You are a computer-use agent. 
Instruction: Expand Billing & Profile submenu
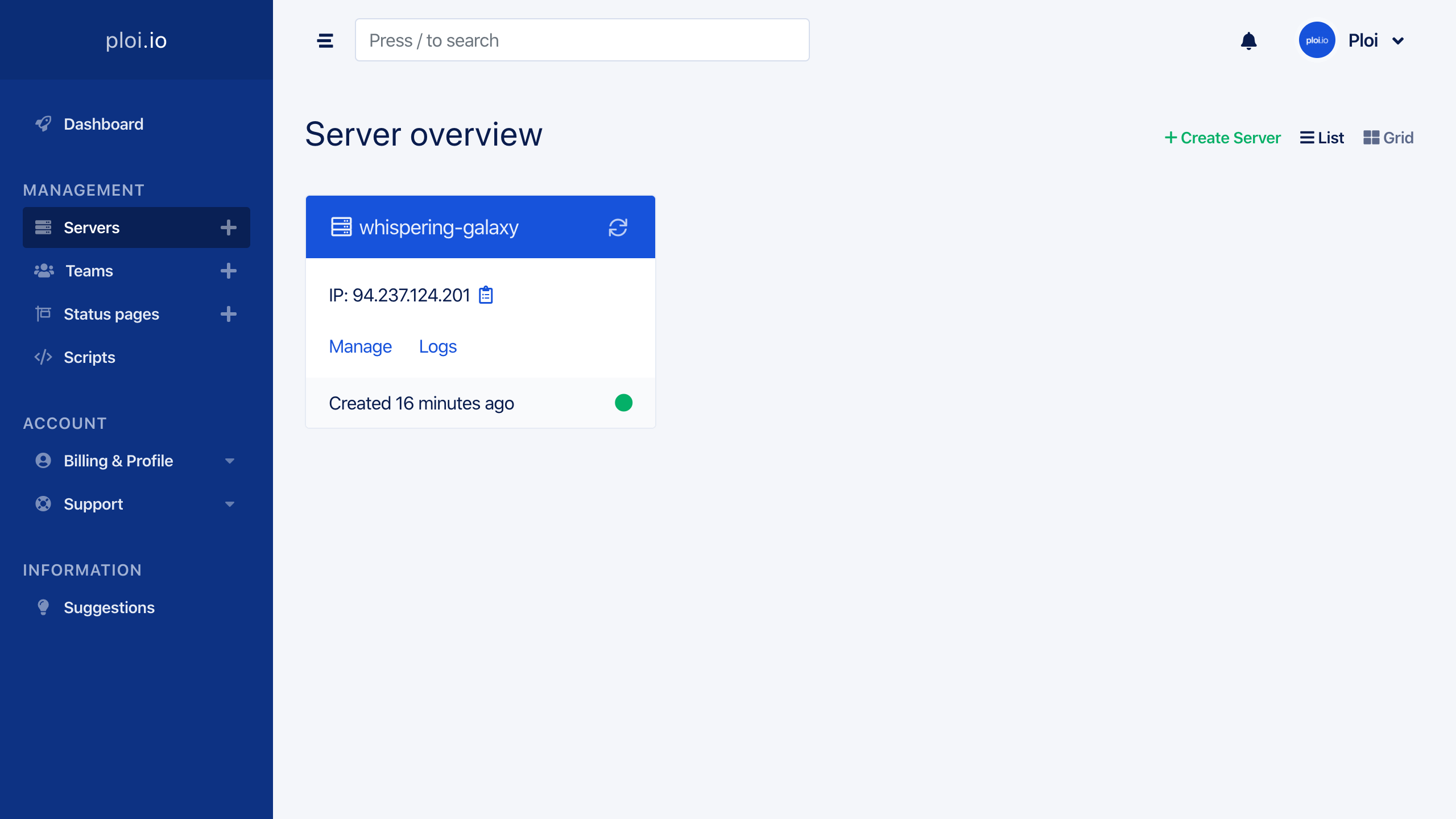[229, 461]
